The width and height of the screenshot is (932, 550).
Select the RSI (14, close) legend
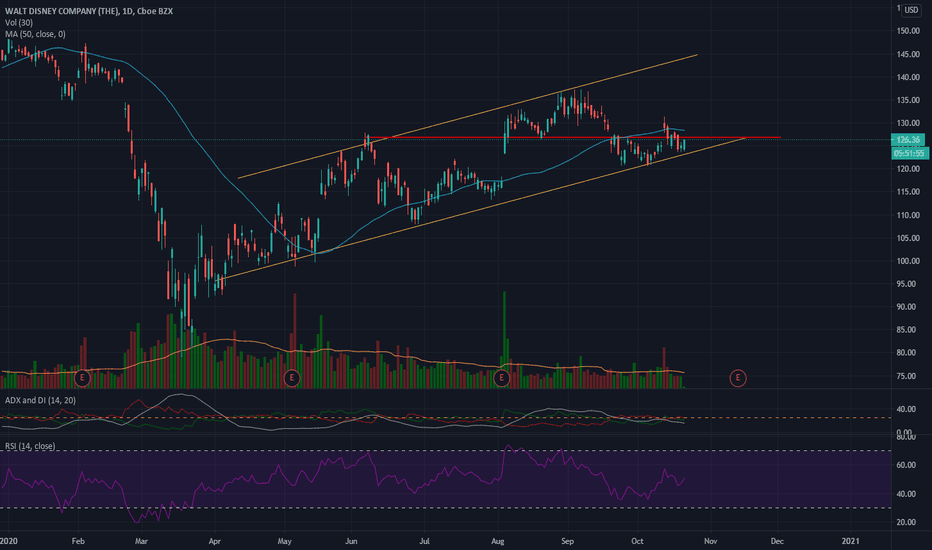coord(30,446)
